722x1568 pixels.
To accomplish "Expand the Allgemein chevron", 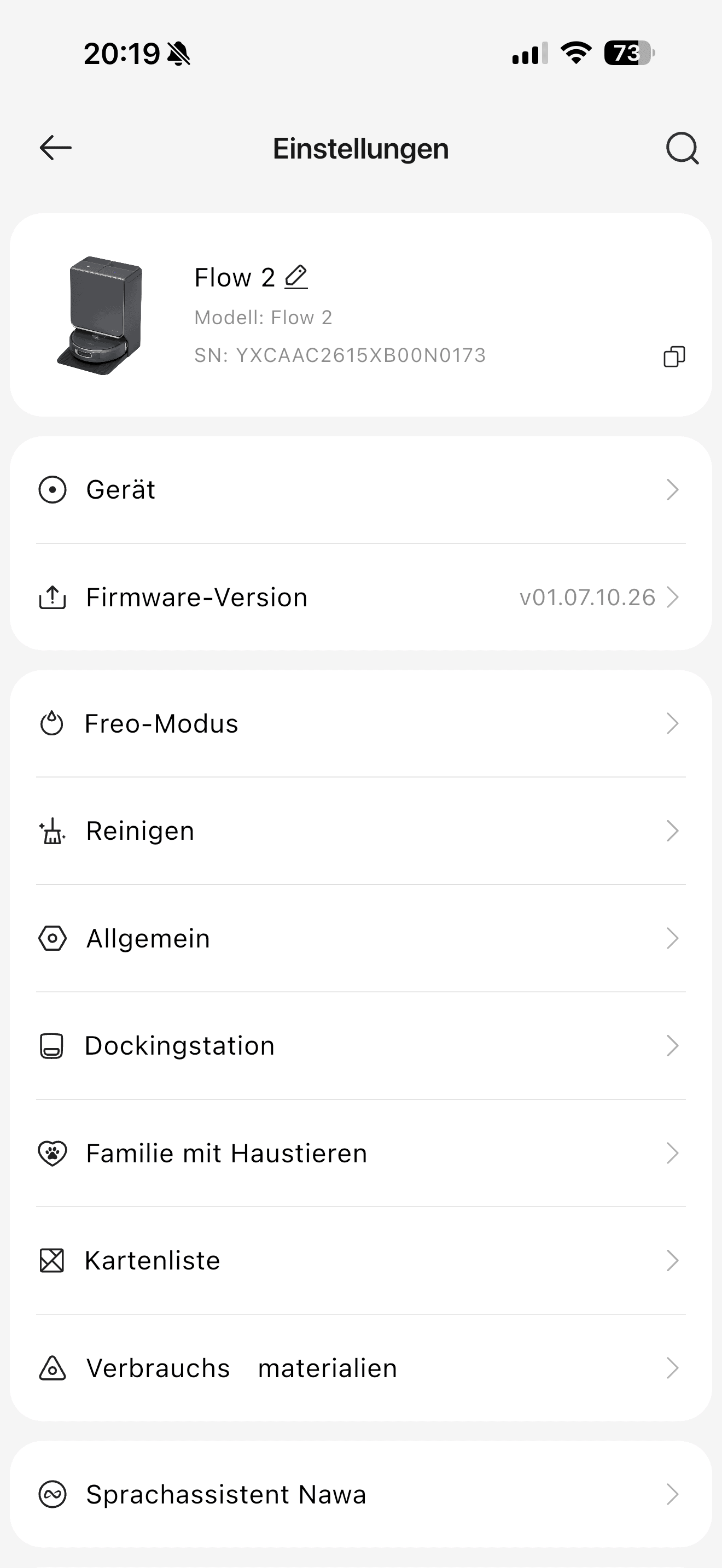I will (x=672, y=939).
